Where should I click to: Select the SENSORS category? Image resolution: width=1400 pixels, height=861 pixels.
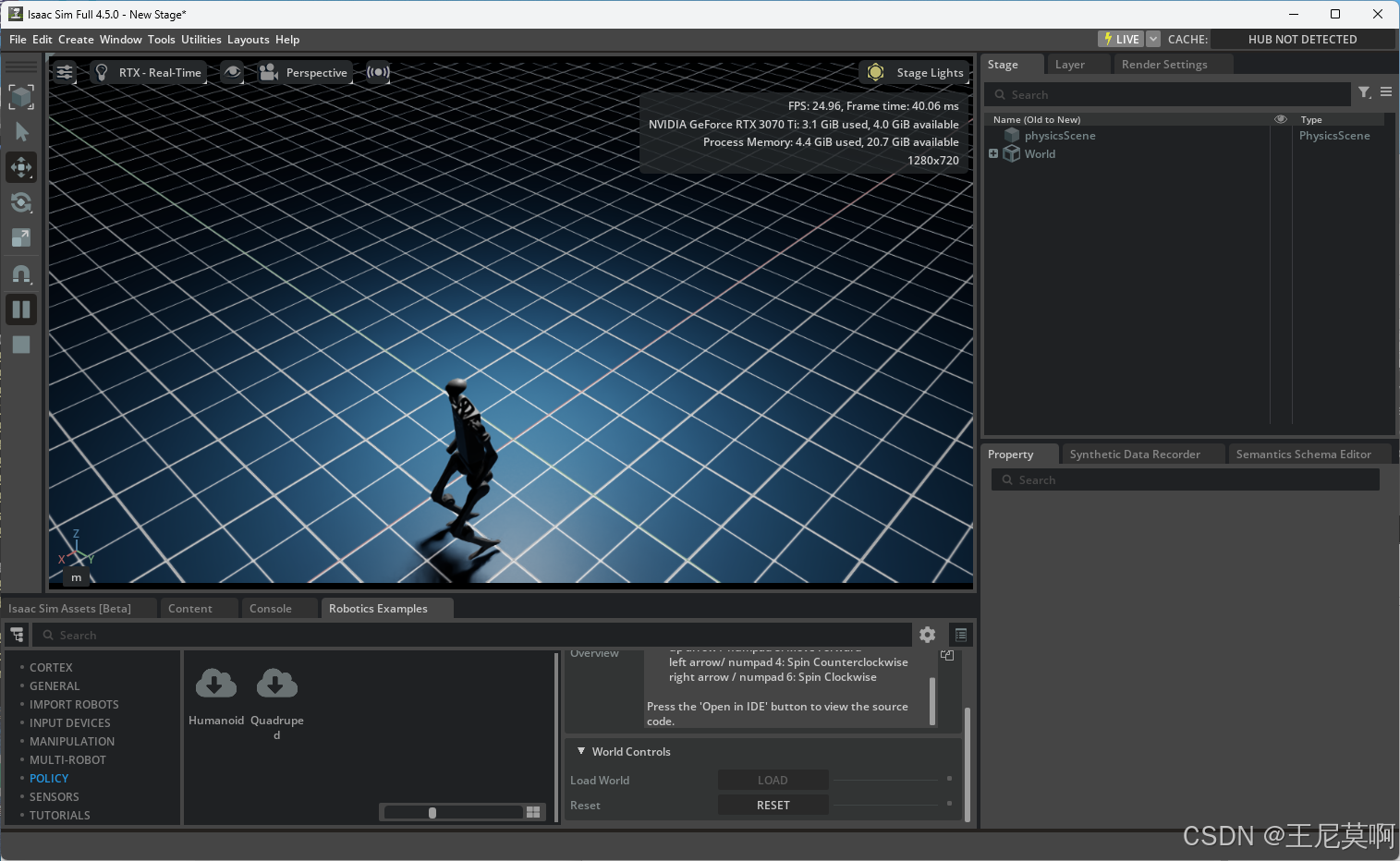[x=54, y=797]
